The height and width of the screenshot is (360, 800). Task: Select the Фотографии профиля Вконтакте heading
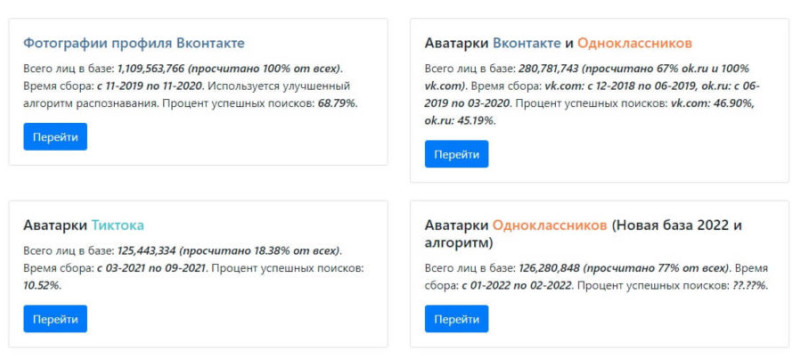click(134, 43)
